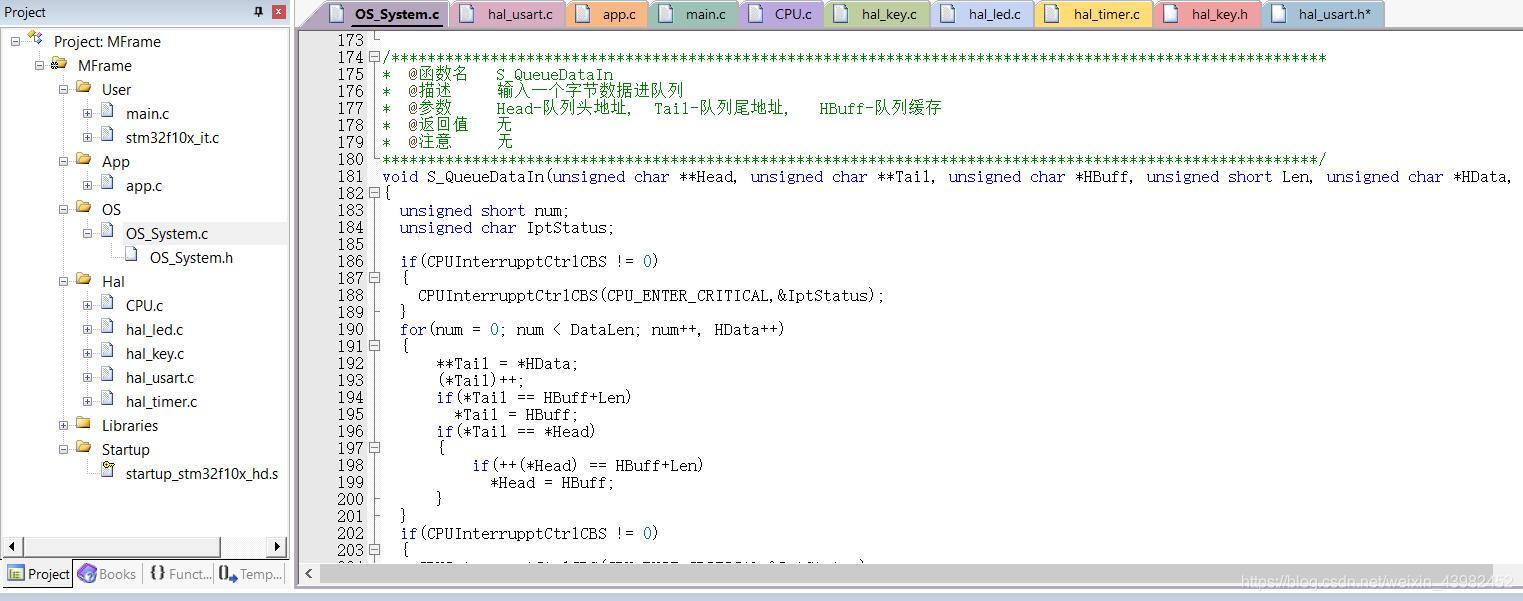The width and height of the screenshot is (1523, 601).
Task: Select OS_System.h header in tree
Action: click(191, 258)
